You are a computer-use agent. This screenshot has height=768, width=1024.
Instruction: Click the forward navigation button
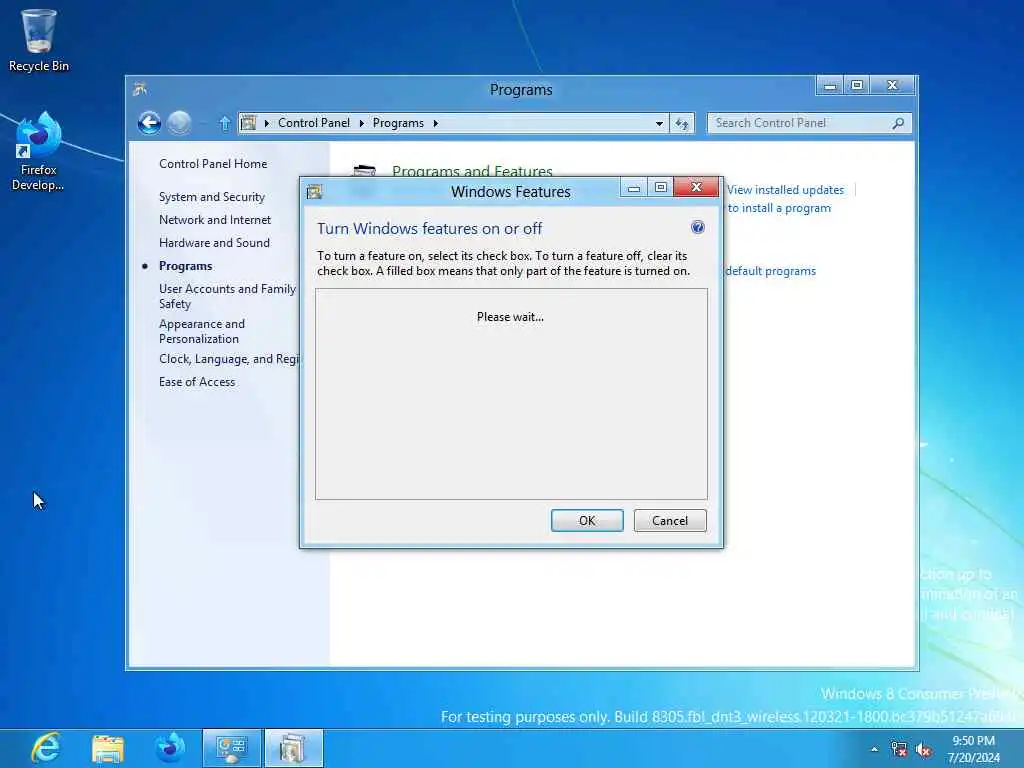(x=179, y=123)
